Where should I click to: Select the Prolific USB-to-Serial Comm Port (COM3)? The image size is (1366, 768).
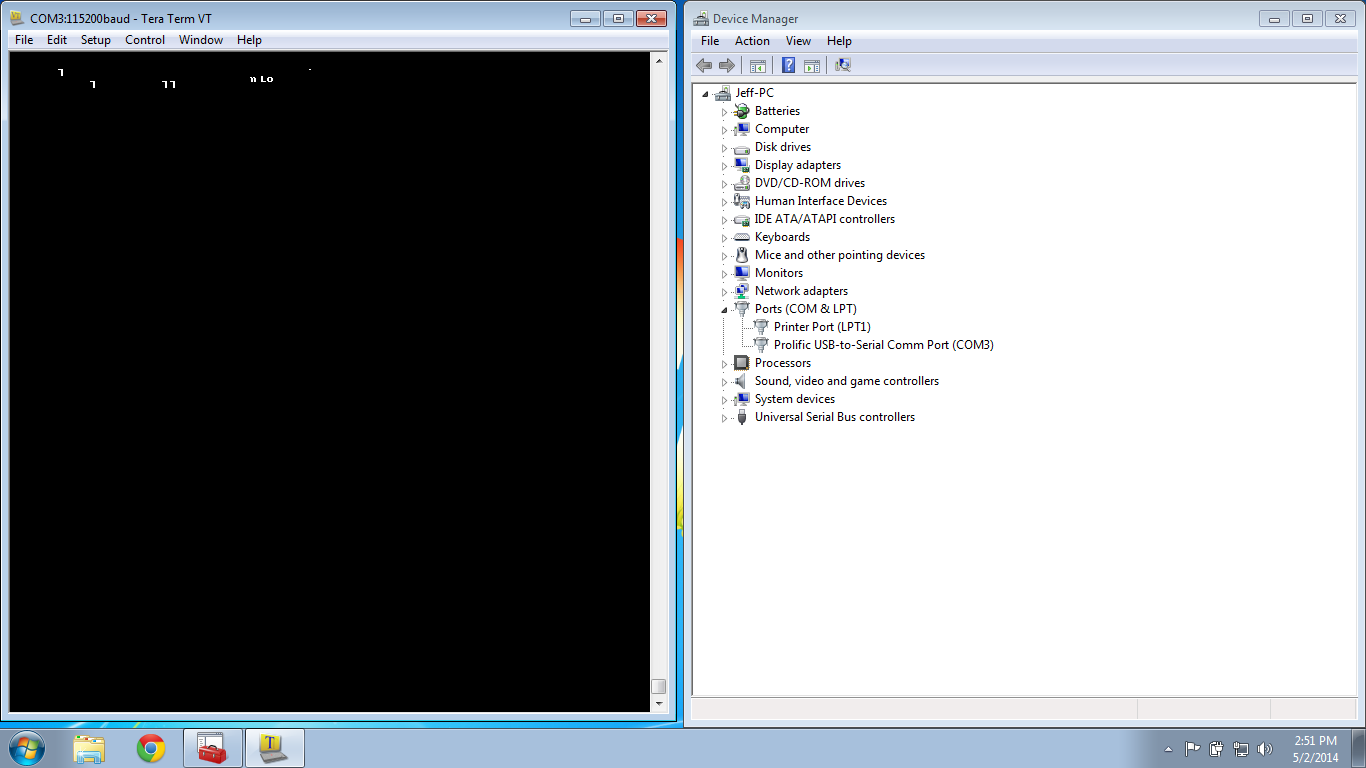pyautogui.click(x=884, y=345)
